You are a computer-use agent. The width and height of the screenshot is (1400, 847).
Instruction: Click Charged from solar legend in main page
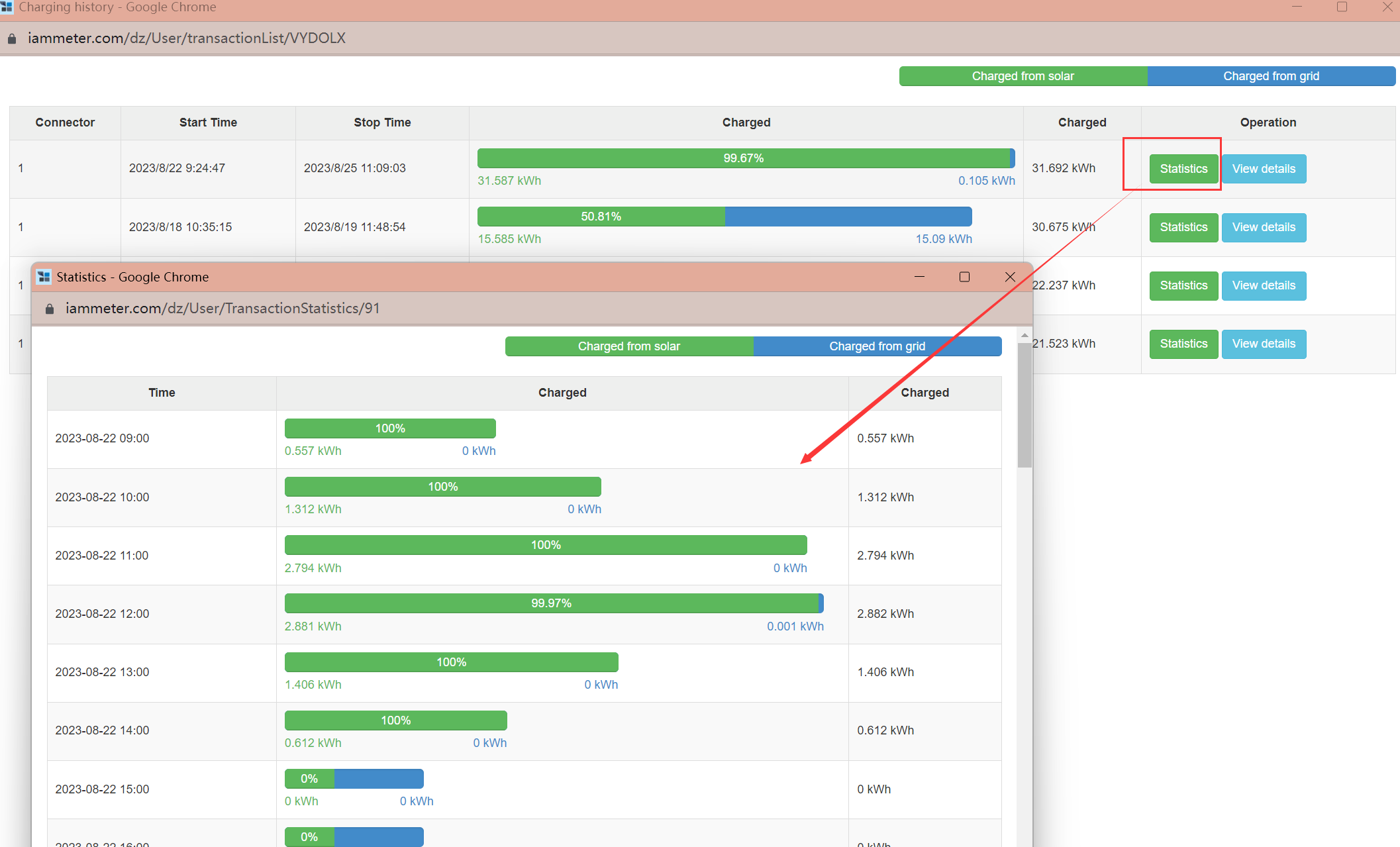(1023, 76)
